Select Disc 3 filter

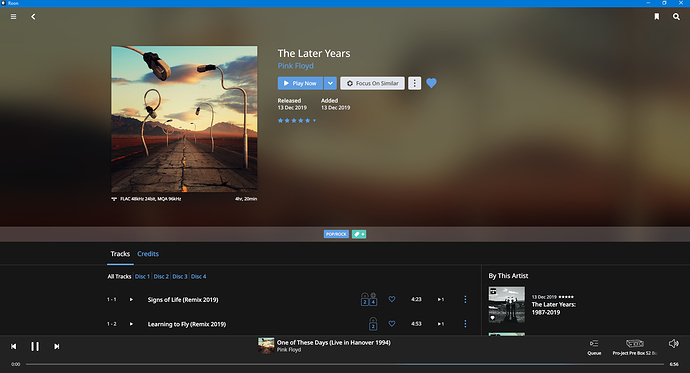pyautogui.click(x=180, y=277)
